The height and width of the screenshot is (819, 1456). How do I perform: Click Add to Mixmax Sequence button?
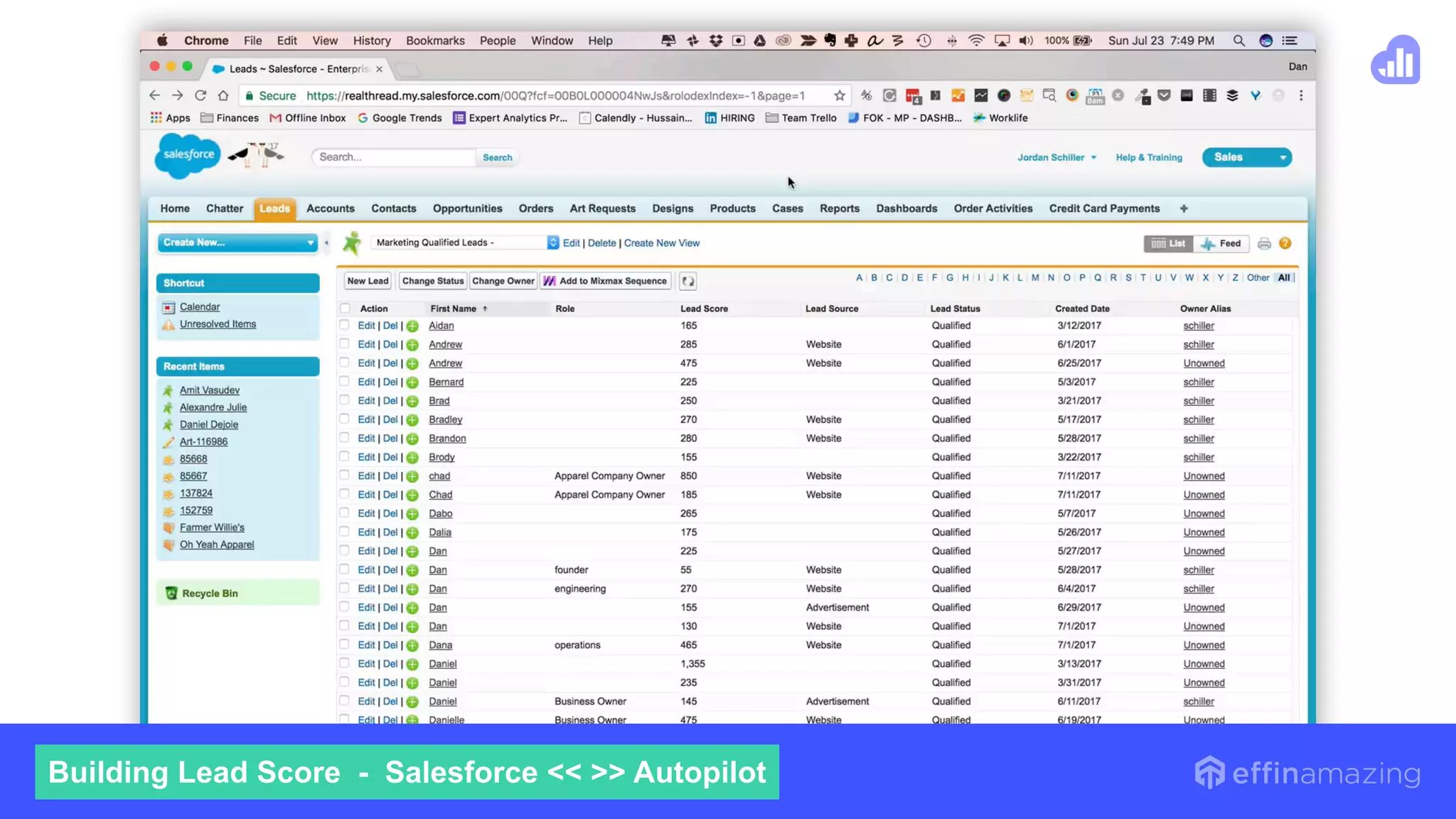point(606,281)
